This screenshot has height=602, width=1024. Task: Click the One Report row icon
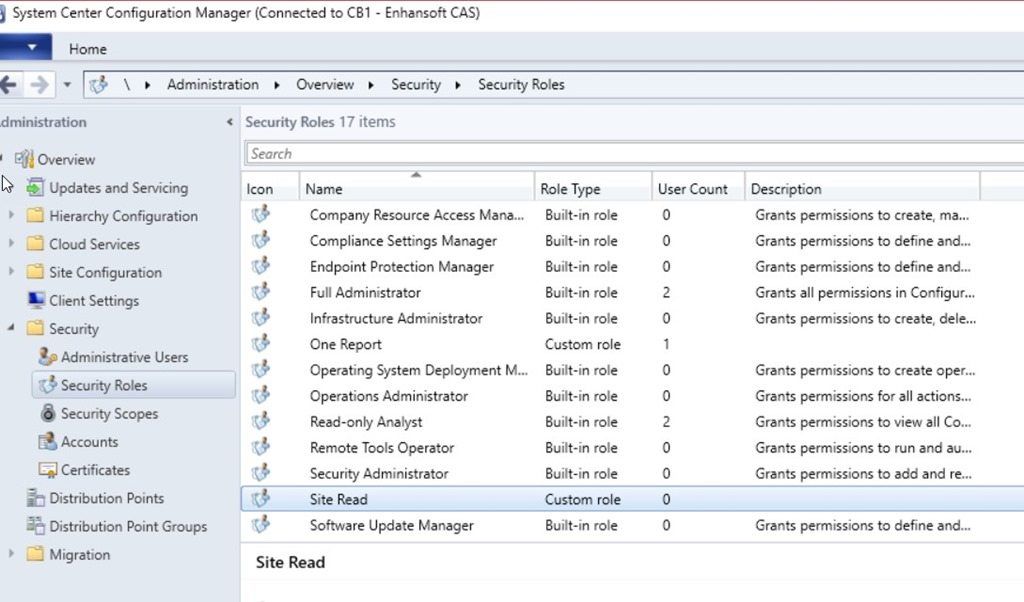tap(261, 343)
